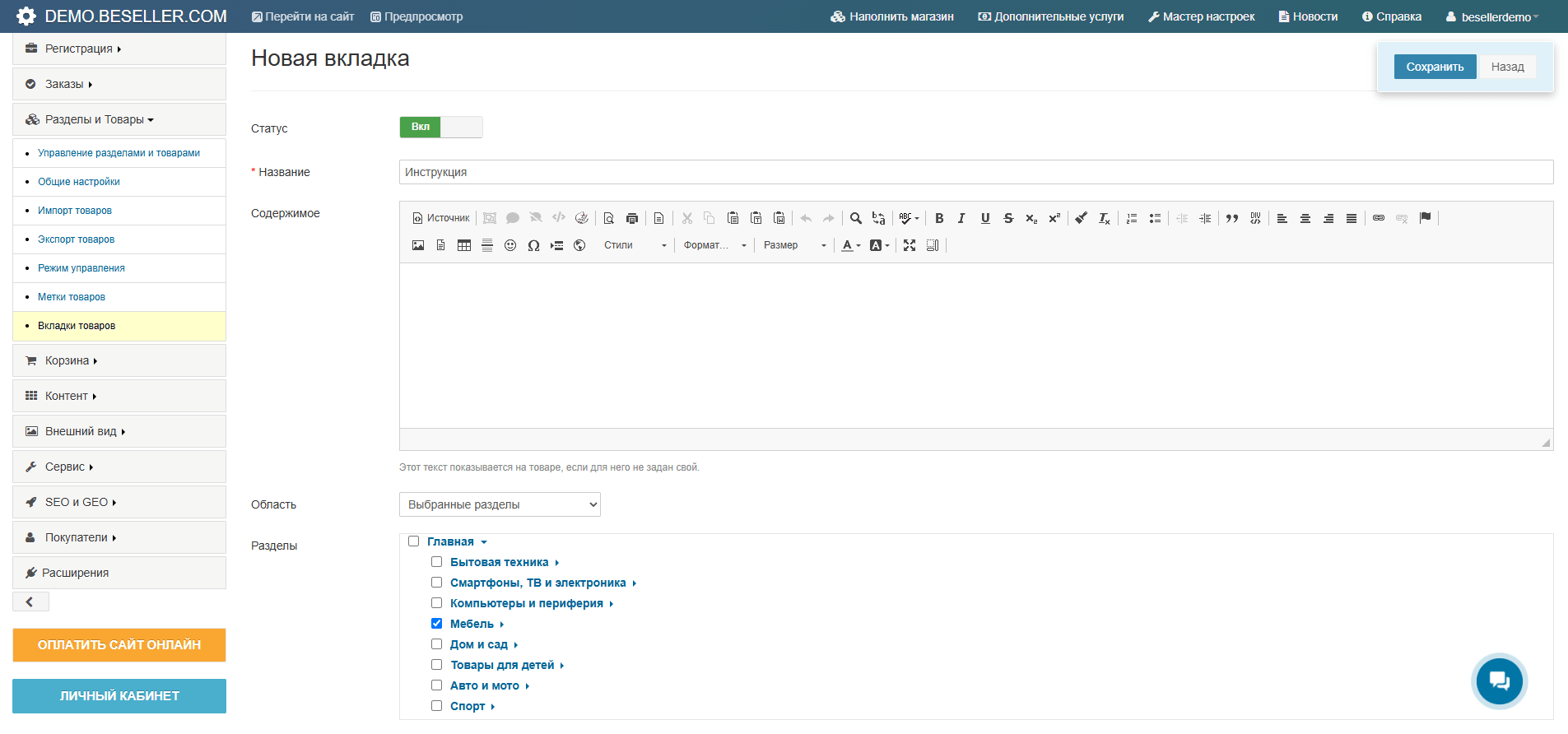Check the Главная checkbox
This screenshot has width=1568, height=734.
pos(414,541)
